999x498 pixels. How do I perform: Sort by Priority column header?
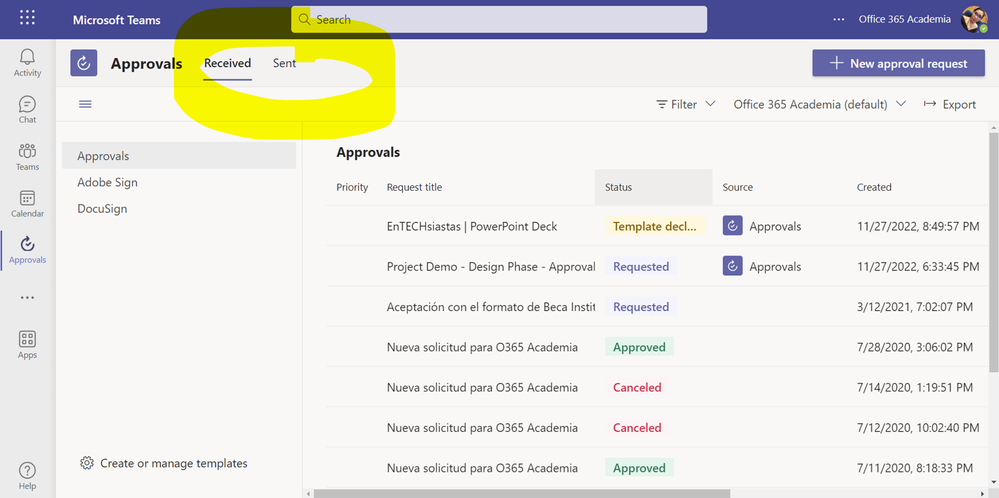tap(352, 187)
